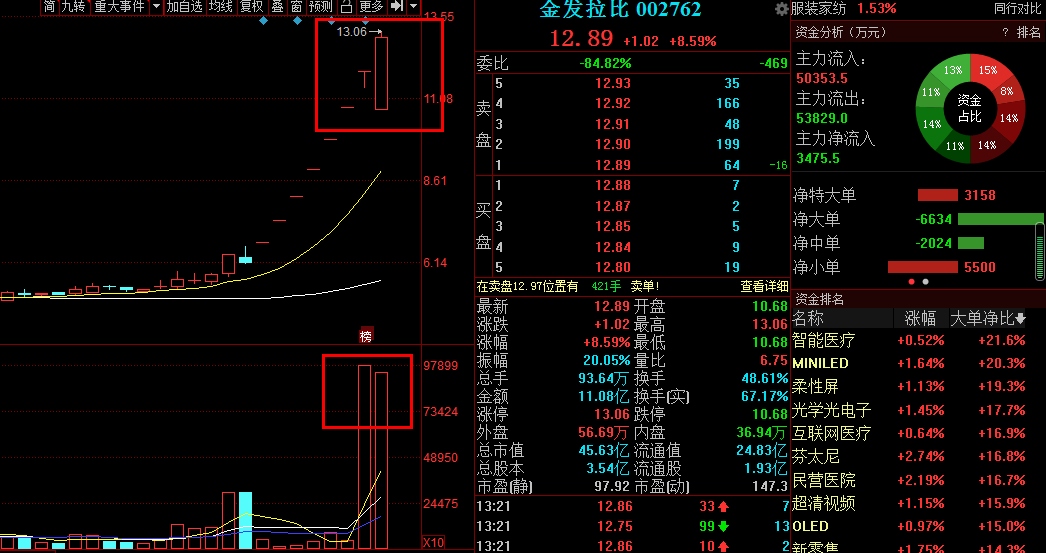Click 加自选 to add to watchlist
The width and height of the screenshot is (1046, 553).
184,7
